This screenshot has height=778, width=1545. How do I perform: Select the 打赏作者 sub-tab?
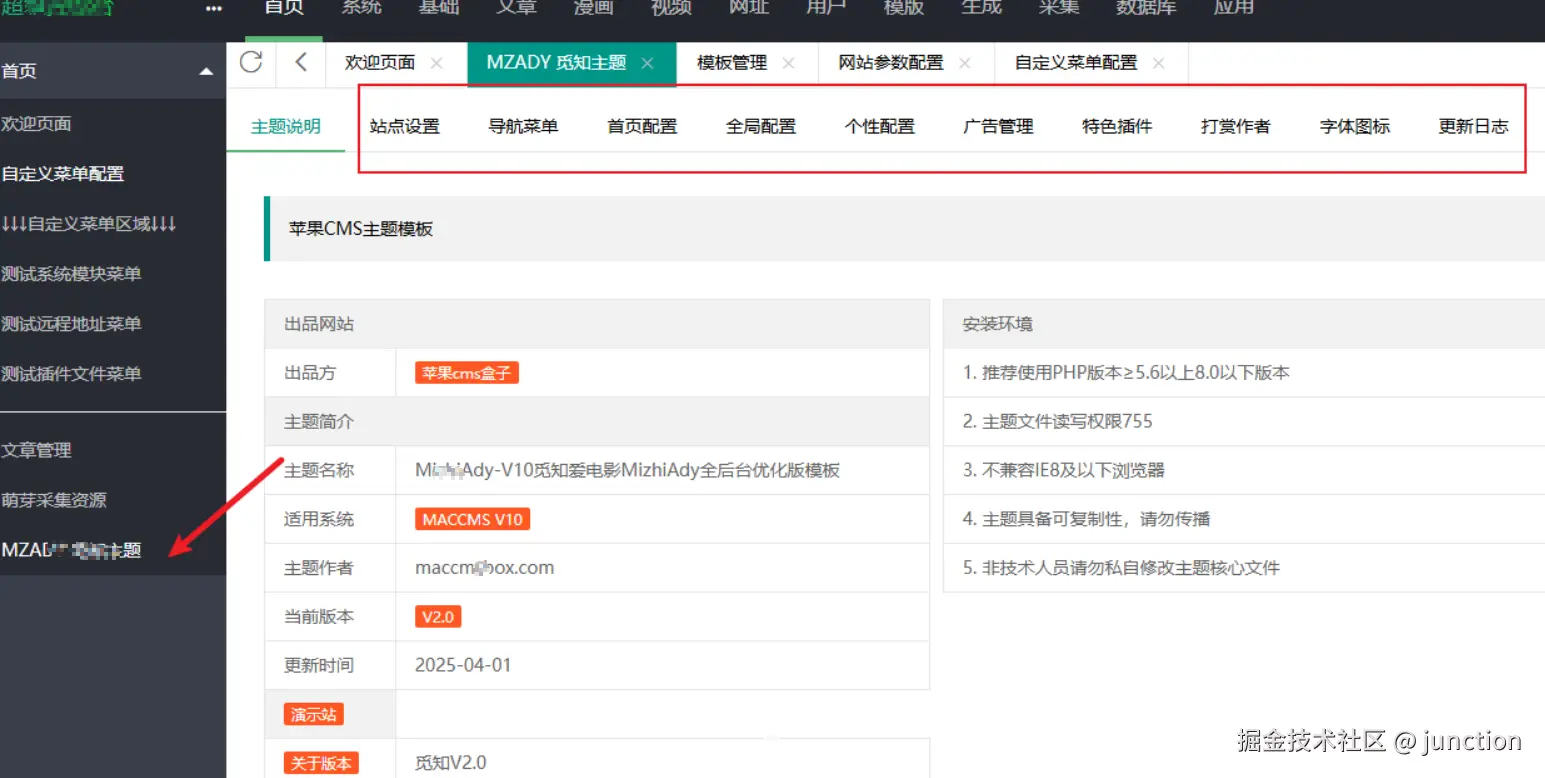[1236, 127]
